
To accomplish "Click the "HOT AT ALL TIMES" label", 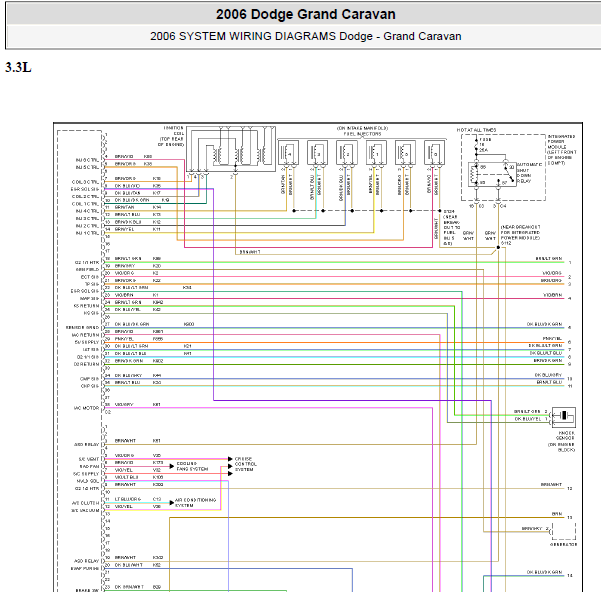I will coord(476,130).
